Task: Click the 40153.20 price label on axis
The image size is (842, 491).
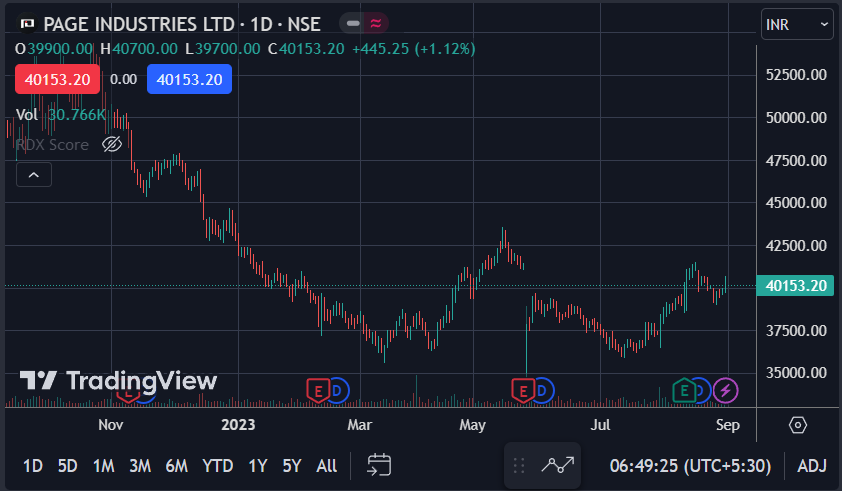Action: tap(795, 286)
